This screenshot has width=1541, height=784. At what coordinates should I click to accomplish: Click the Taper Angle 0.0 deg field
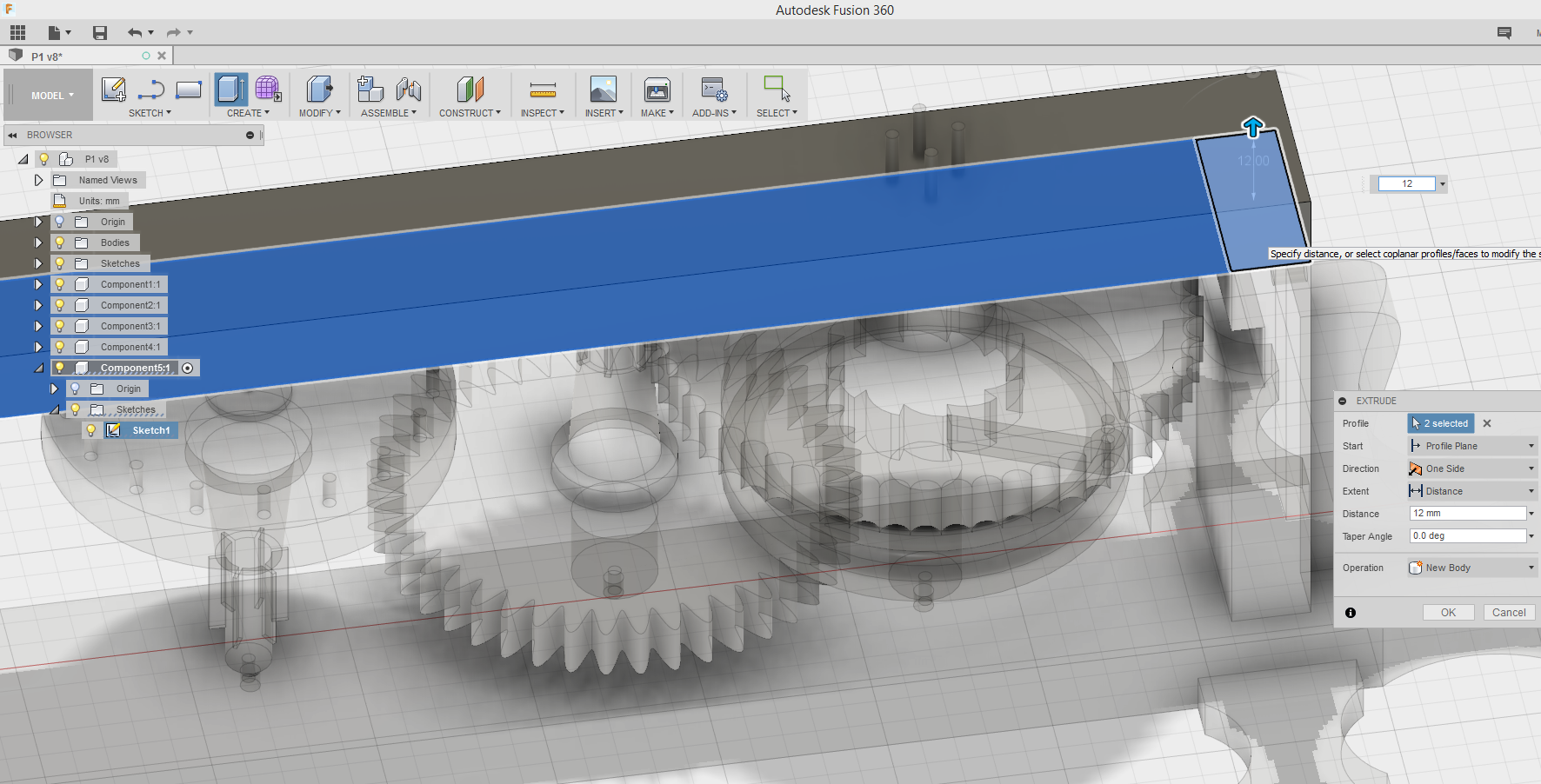tap(1468, 536)
